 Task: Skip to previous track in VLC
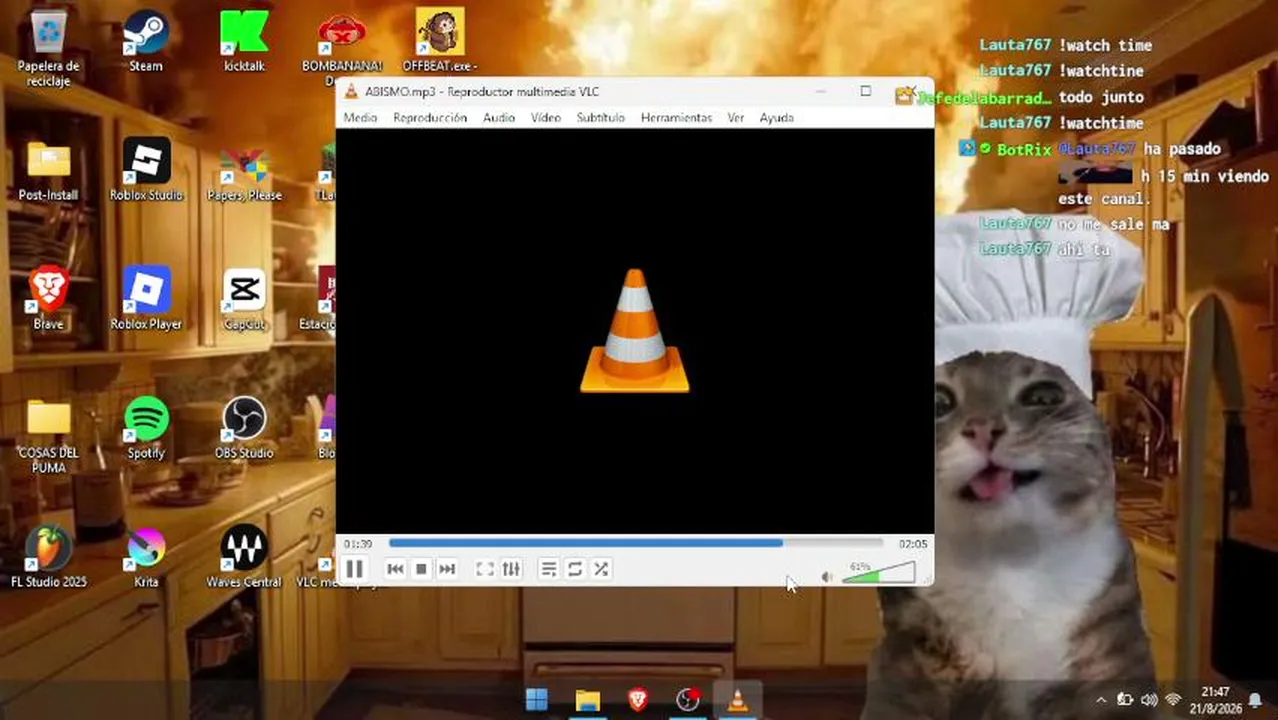pos(395,569)
